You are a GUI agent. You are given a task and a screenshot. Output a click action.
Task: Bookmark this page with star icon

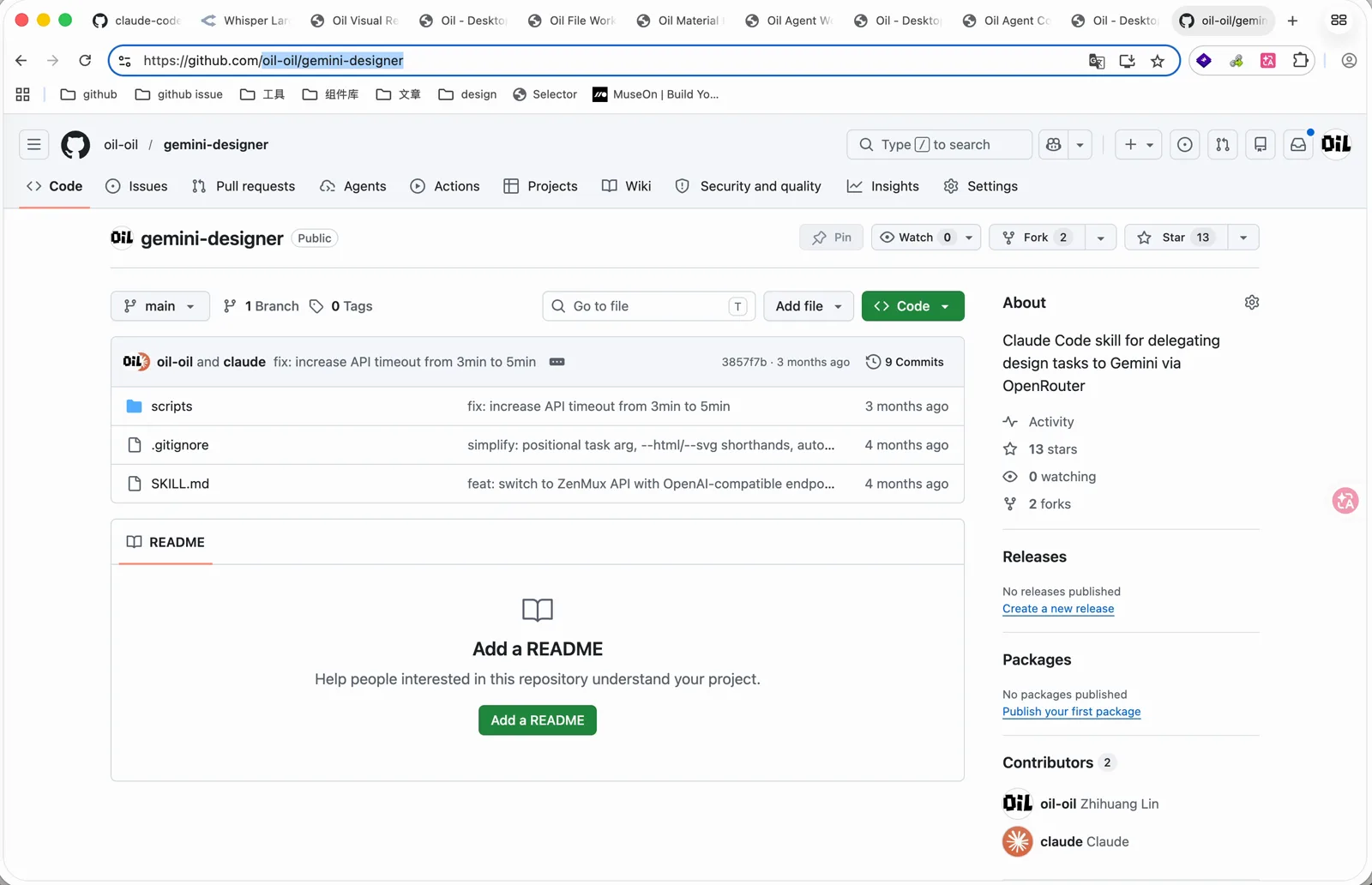pos(1158,61)
